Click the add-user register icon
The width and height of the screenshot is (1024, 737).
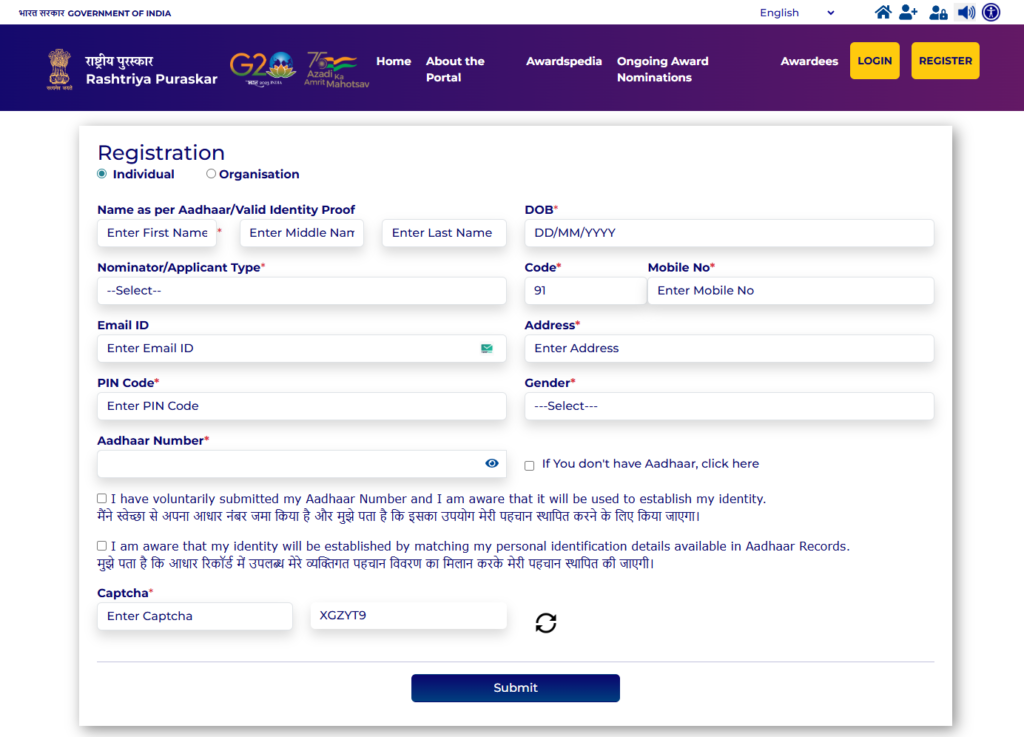click(908, 13)
